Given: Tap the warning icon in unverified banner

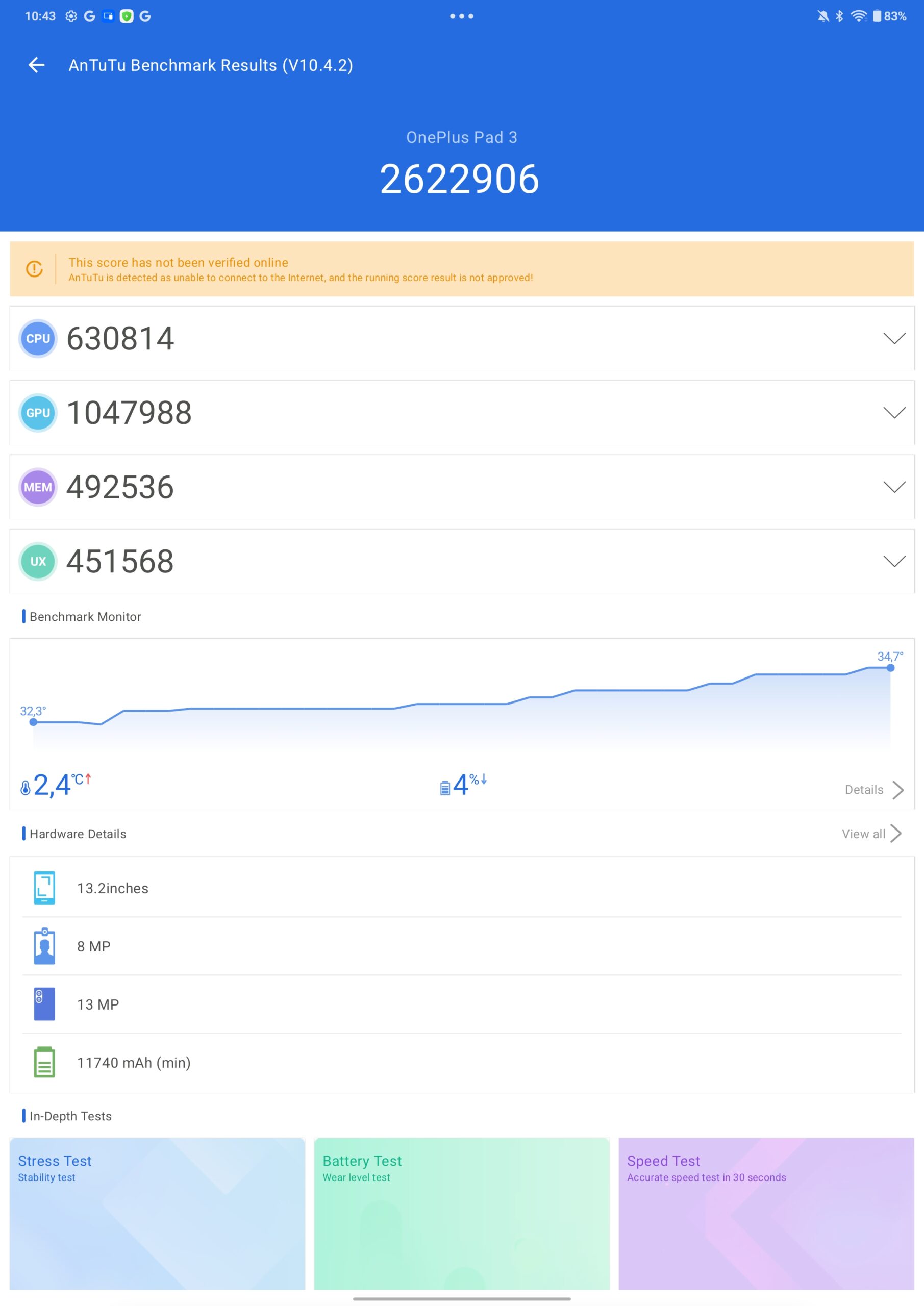Looking at the screenshot, I should [35, 268].
